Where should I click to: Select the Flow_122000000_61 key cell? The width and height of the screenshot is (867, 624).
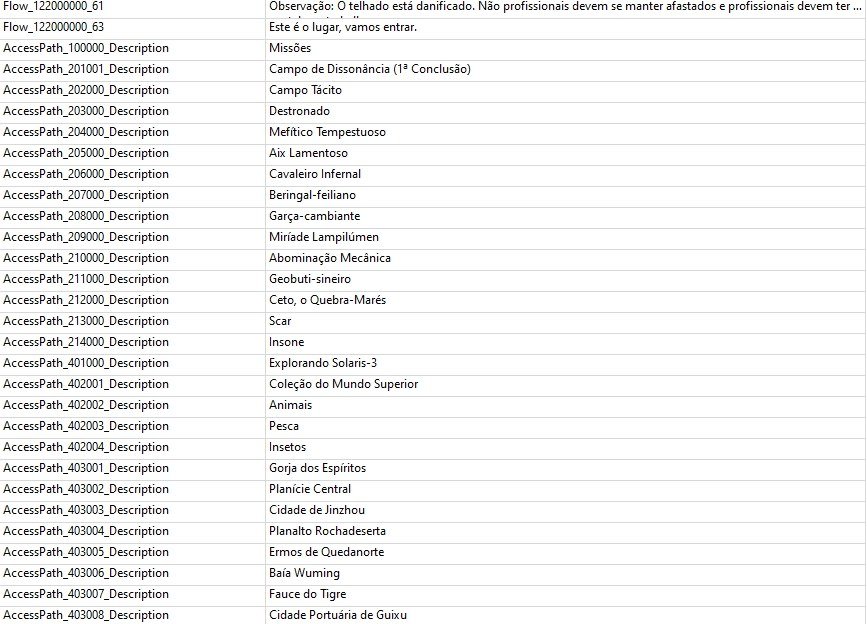132,7
